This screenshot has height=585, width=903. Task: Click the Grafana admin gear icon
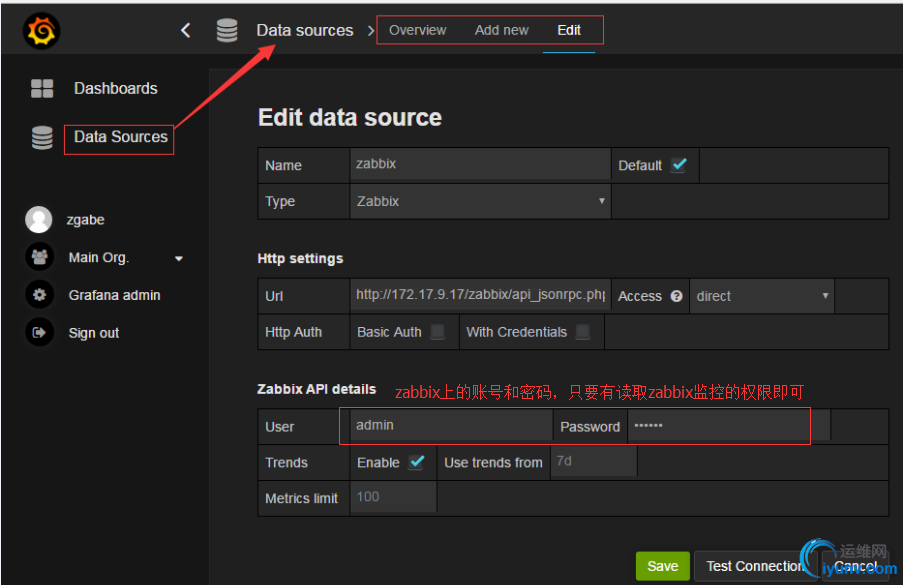(x=39, y=295)
